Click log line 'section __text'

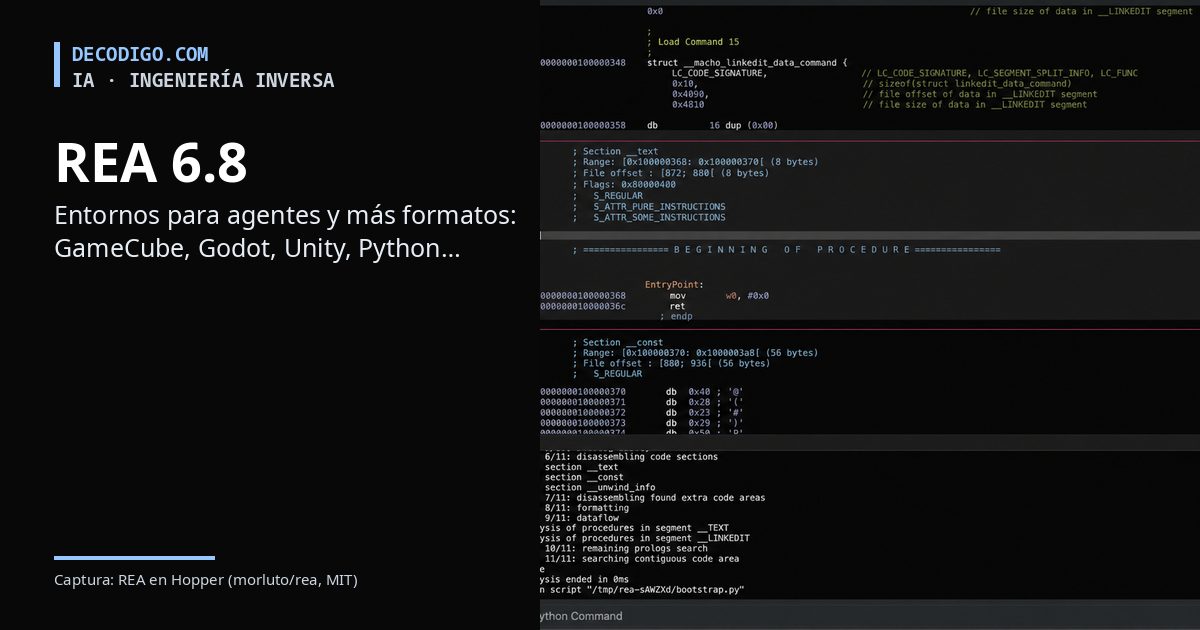(x=582, y=467)
